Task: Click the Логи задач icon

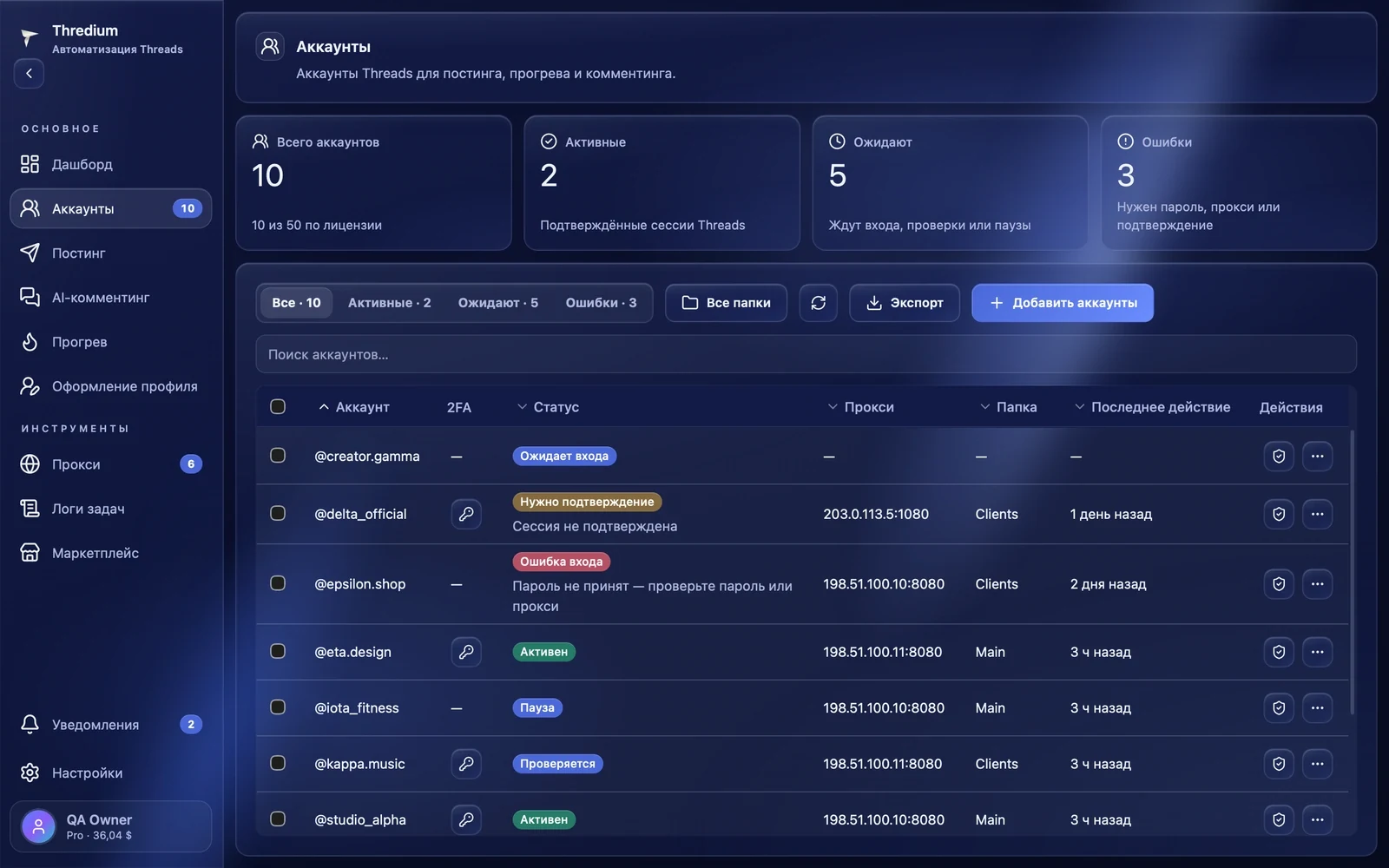Action: (x=30, y=509)
